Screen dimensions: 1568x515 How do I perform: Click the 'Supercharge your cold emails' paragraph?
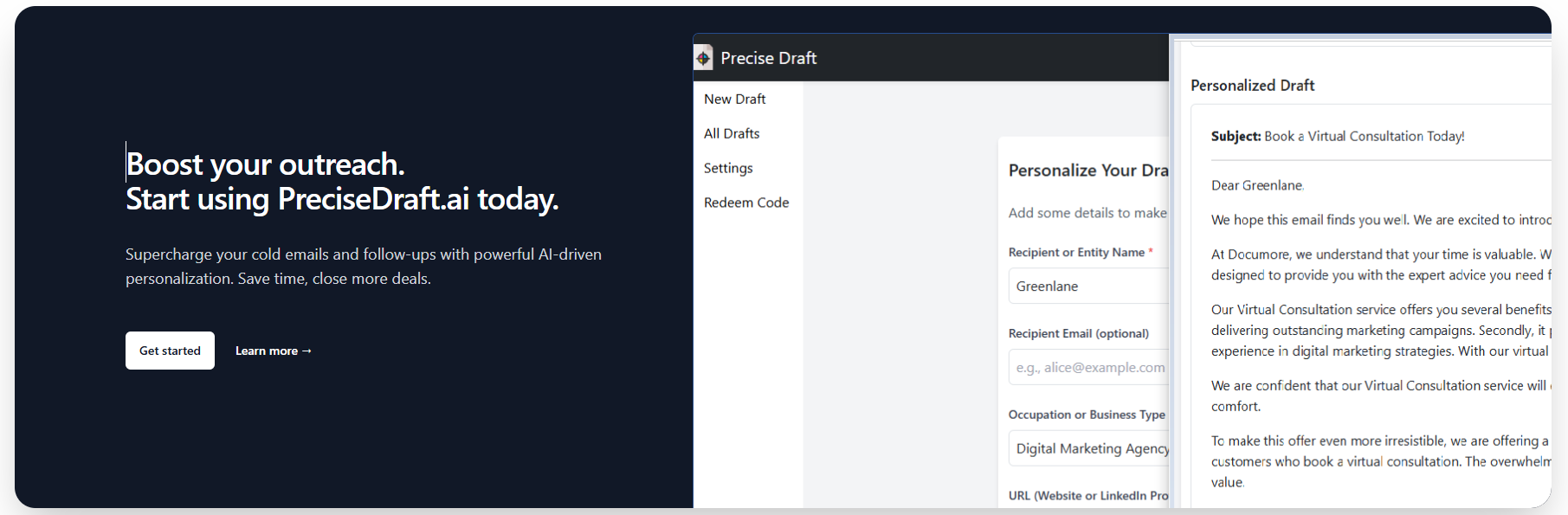[364, 267]
